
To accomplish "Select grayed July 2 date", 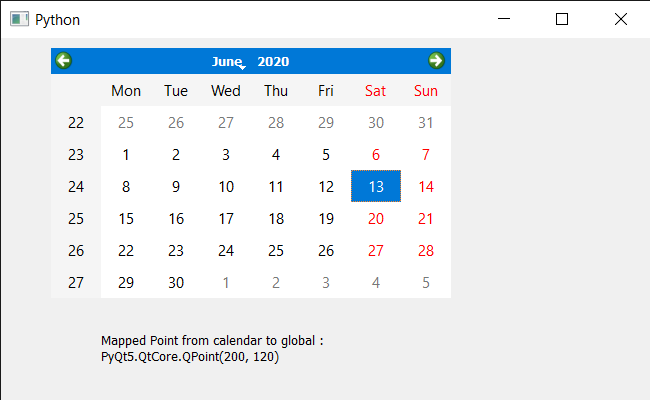I will click(276, 282).
